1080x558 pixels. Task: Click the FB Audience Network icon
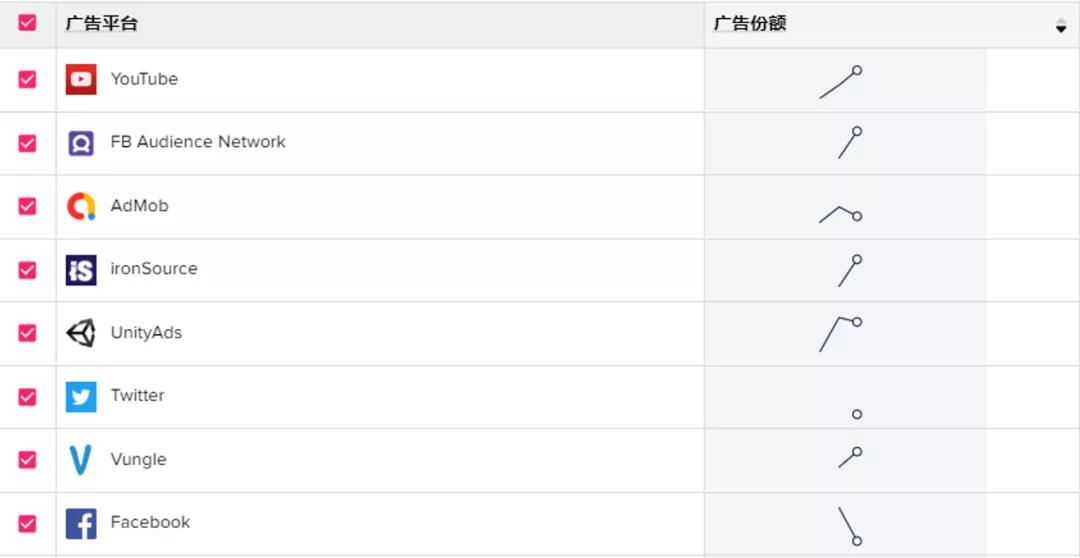[81, 143]
